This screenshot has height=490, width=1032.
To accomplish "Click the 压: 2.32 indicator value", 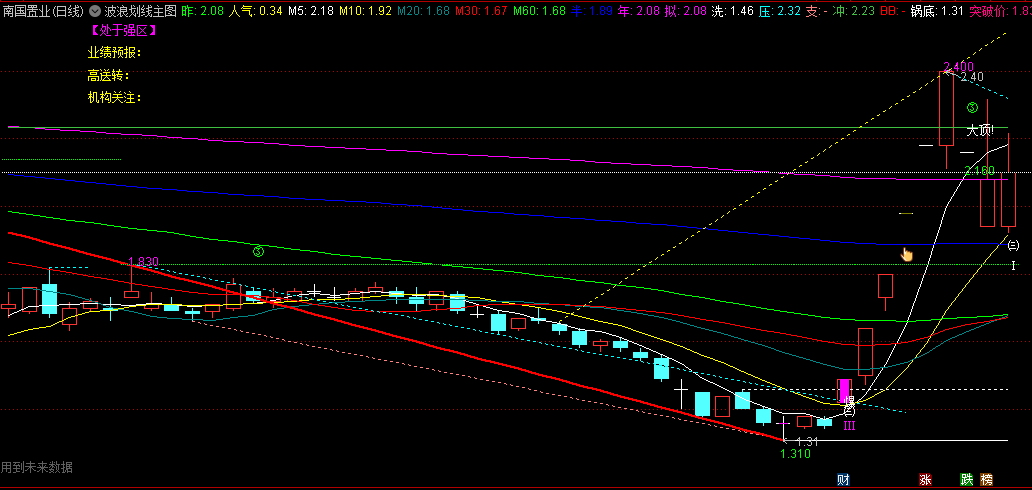I will point(780,11).
